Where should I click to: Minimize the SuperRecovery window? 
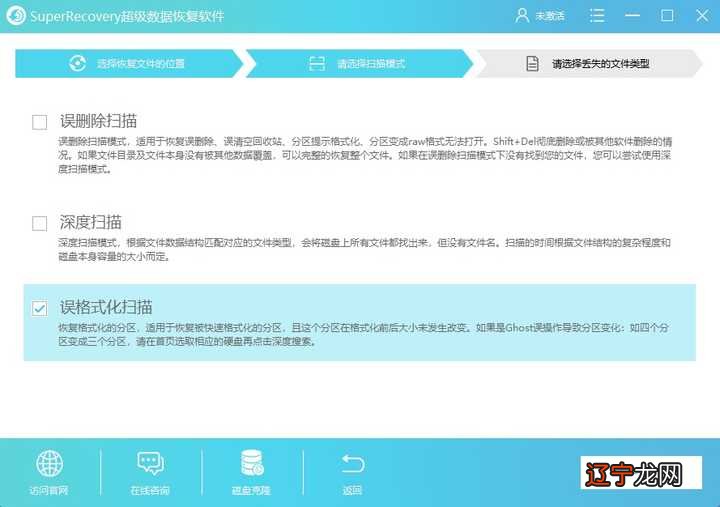pos(632,16)
